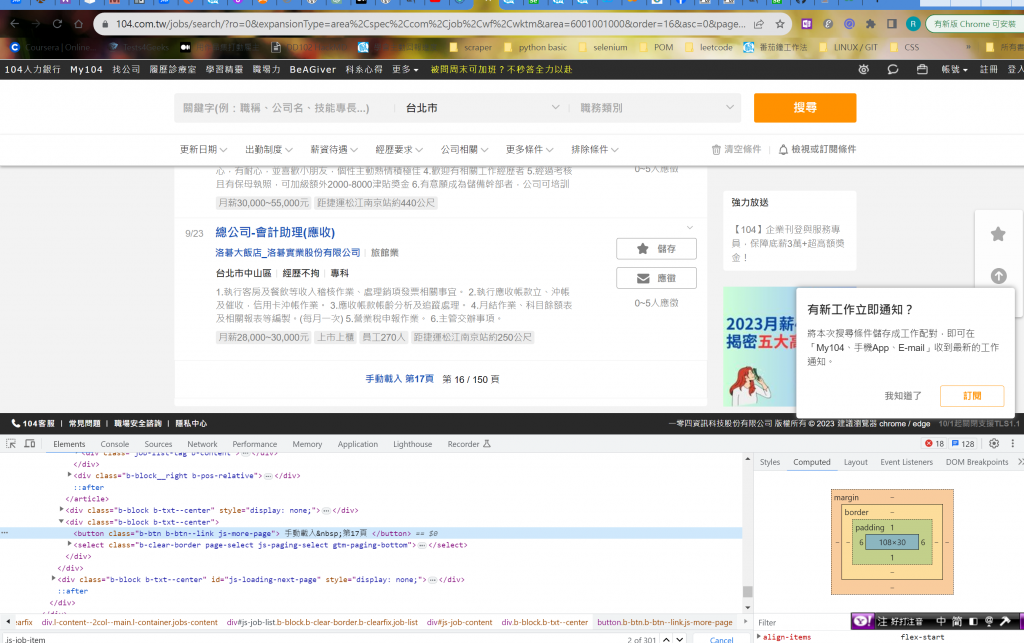Click the owl mascot icon in the 104 header
The width and height of the screenshot is (1024, 643).
(x=863, y=69)
